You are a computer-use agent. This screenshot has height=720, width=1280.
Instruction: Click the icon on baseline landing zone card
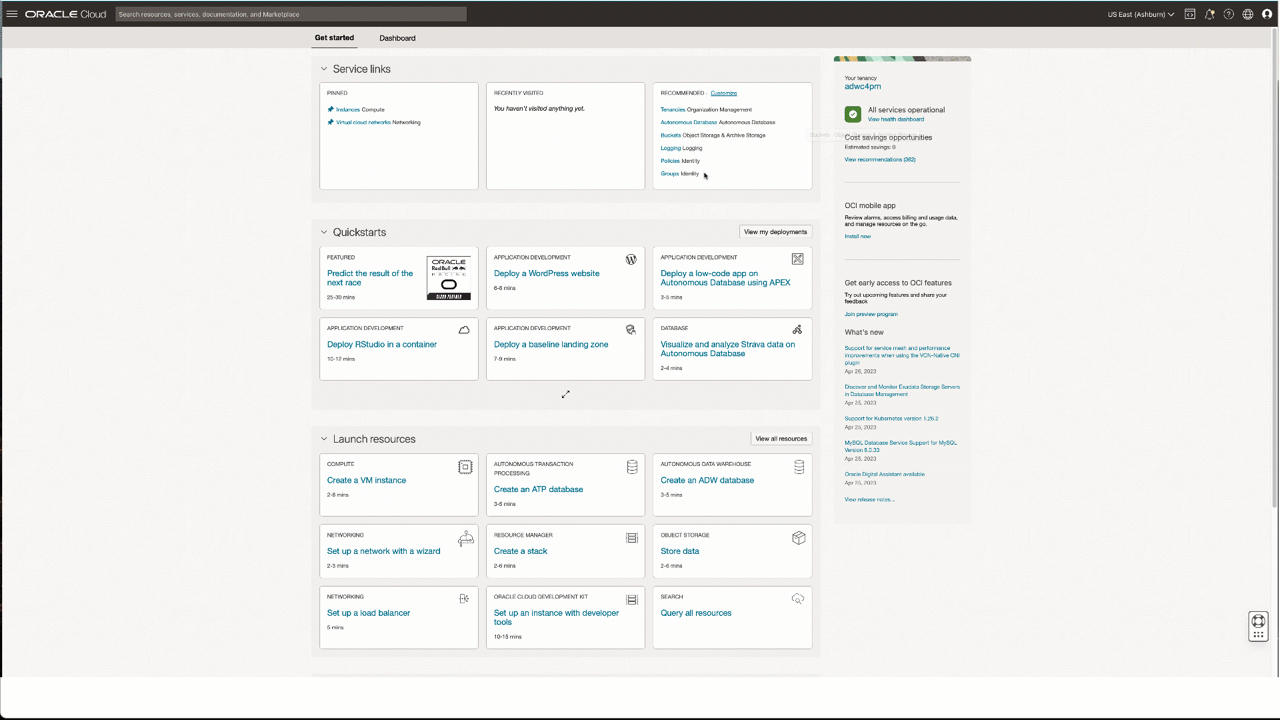tap(631, 329)
